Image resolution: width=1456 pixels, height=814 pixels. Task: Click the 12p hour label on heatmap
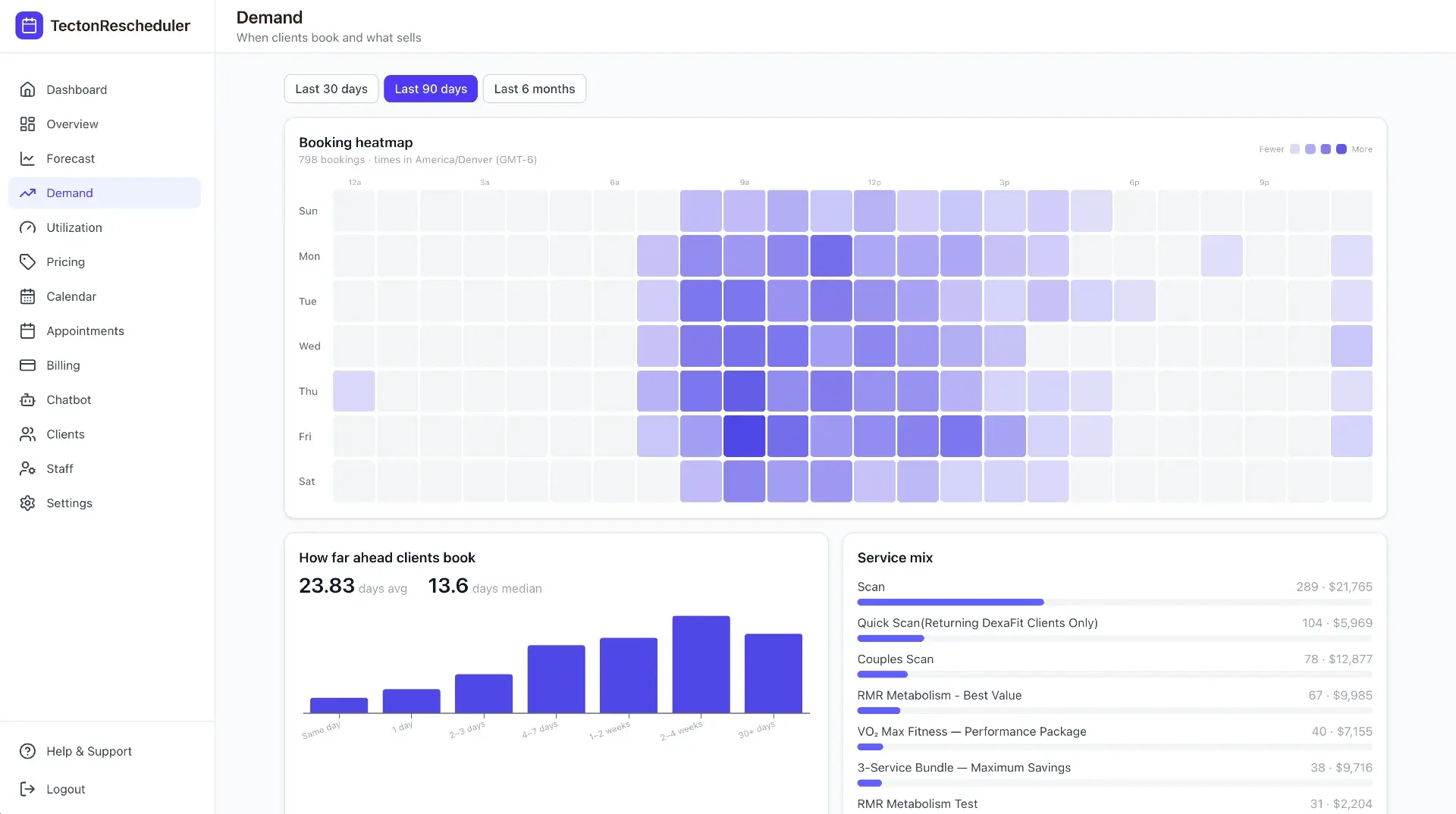pos(874,183)
